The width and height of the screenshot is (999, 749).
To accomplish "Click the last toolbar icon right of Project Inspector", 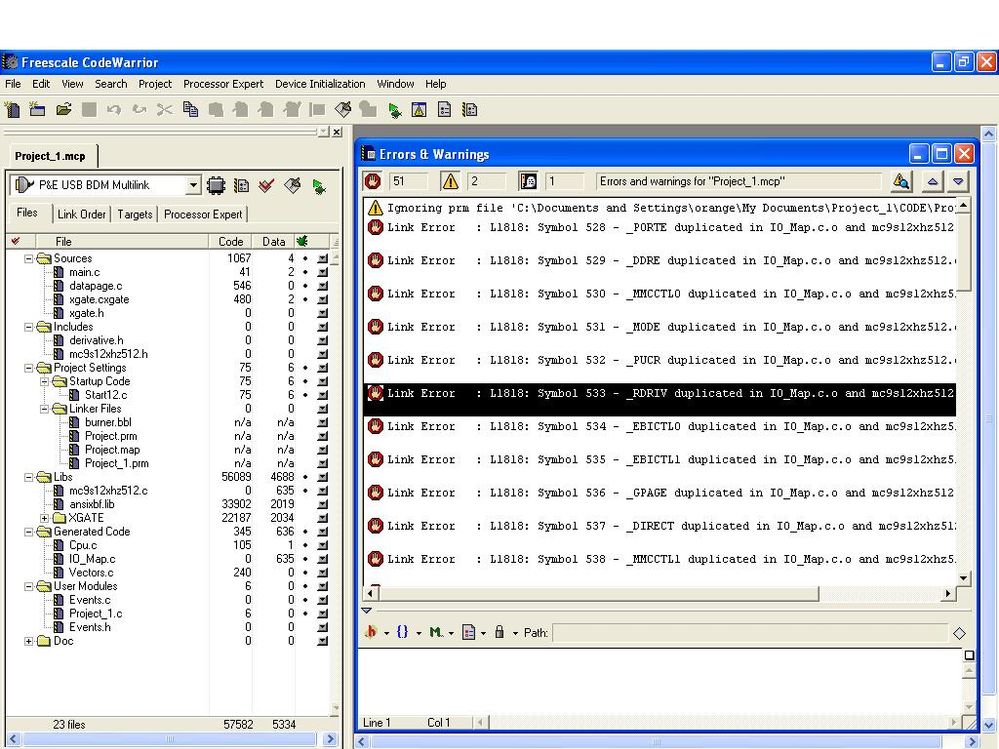I will (x=470, y=110).
